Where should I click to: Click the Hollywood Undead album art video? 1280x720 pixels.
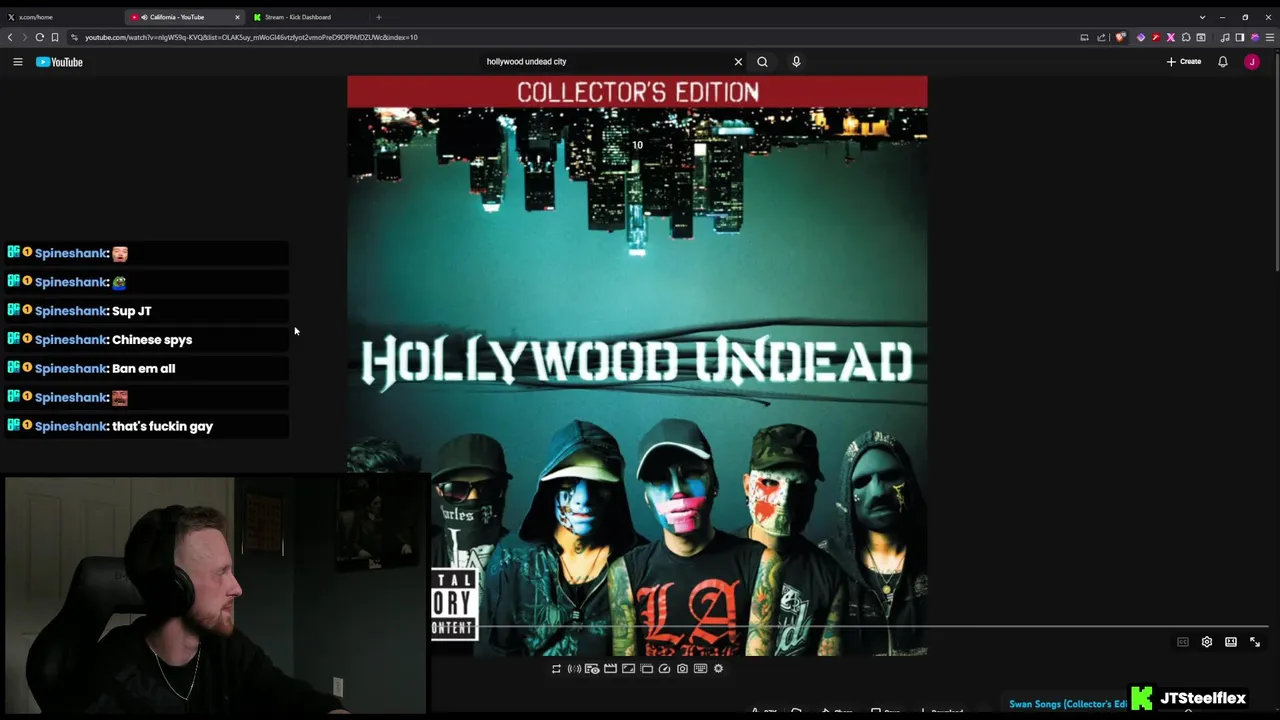pyautogui.click(x=637, y=366)
